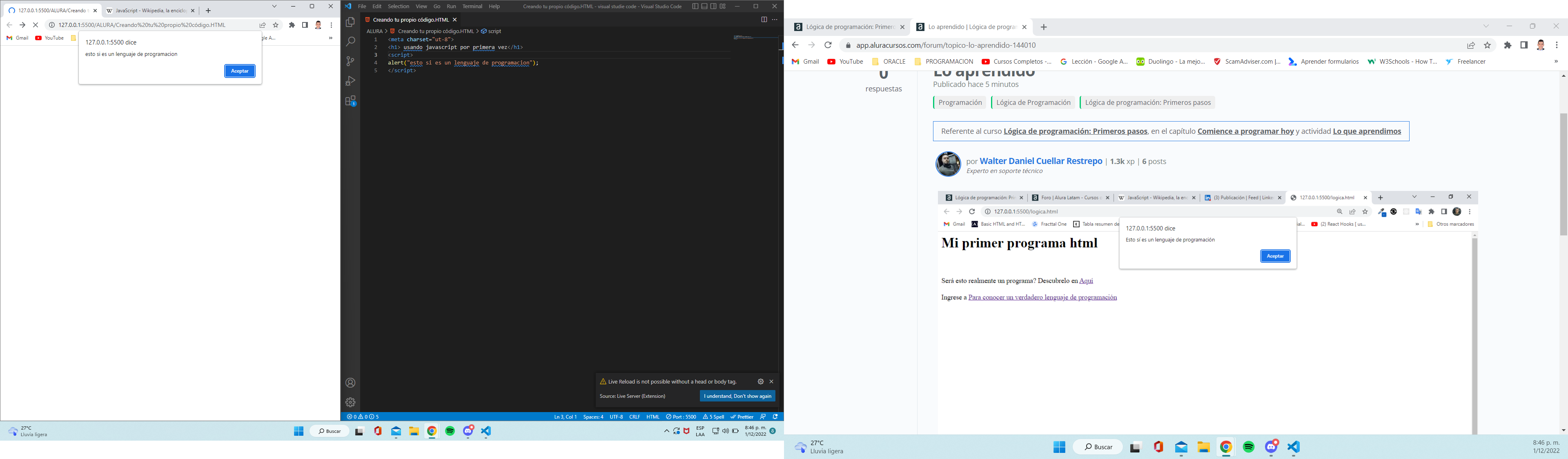This screenshot has width=1568, height=459.
Task: Open the Search view in VS Code activity bar
Action: 350,42
